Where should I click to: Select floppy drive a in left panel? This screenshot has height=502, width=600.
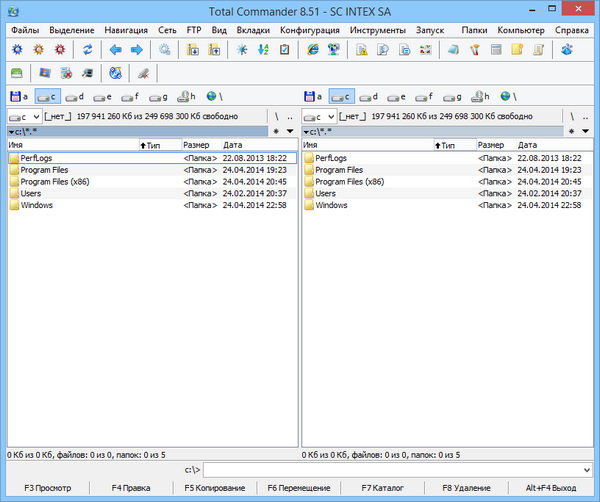pyautogui.click(x=18, y=97)
